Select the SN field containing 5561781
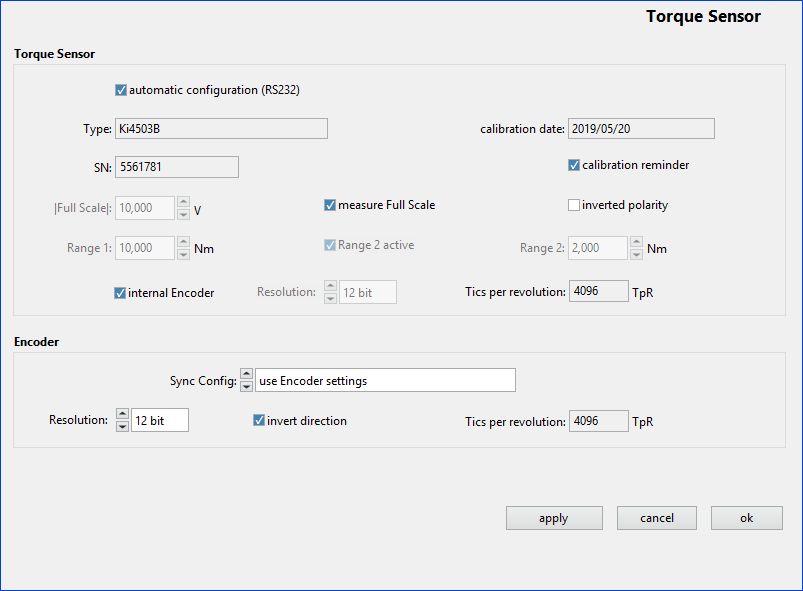Screen dimensions: 803x591 [x=177, y=166]
